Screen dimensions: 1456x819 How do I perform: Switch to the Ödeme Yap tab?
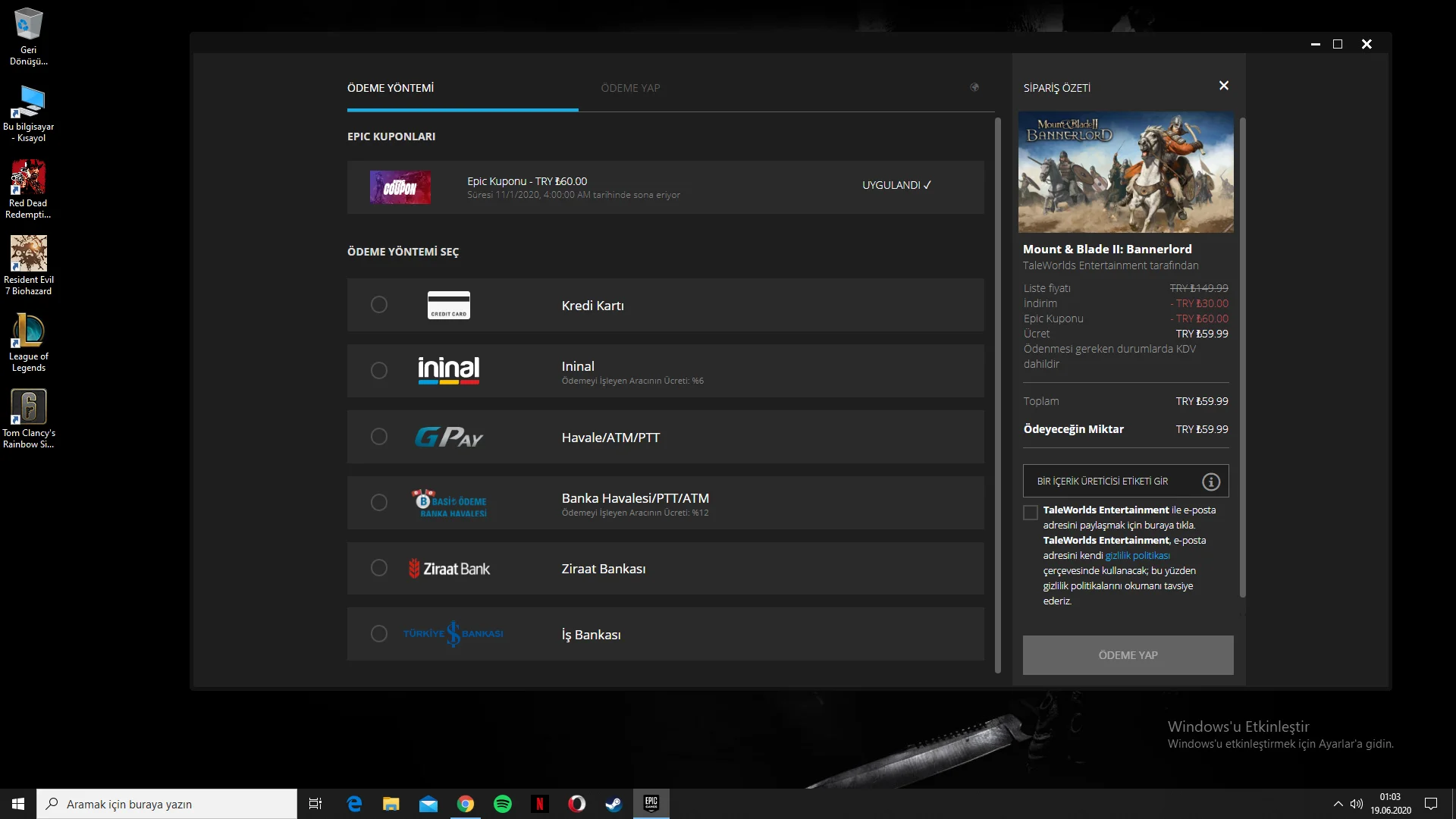(630, 88)
